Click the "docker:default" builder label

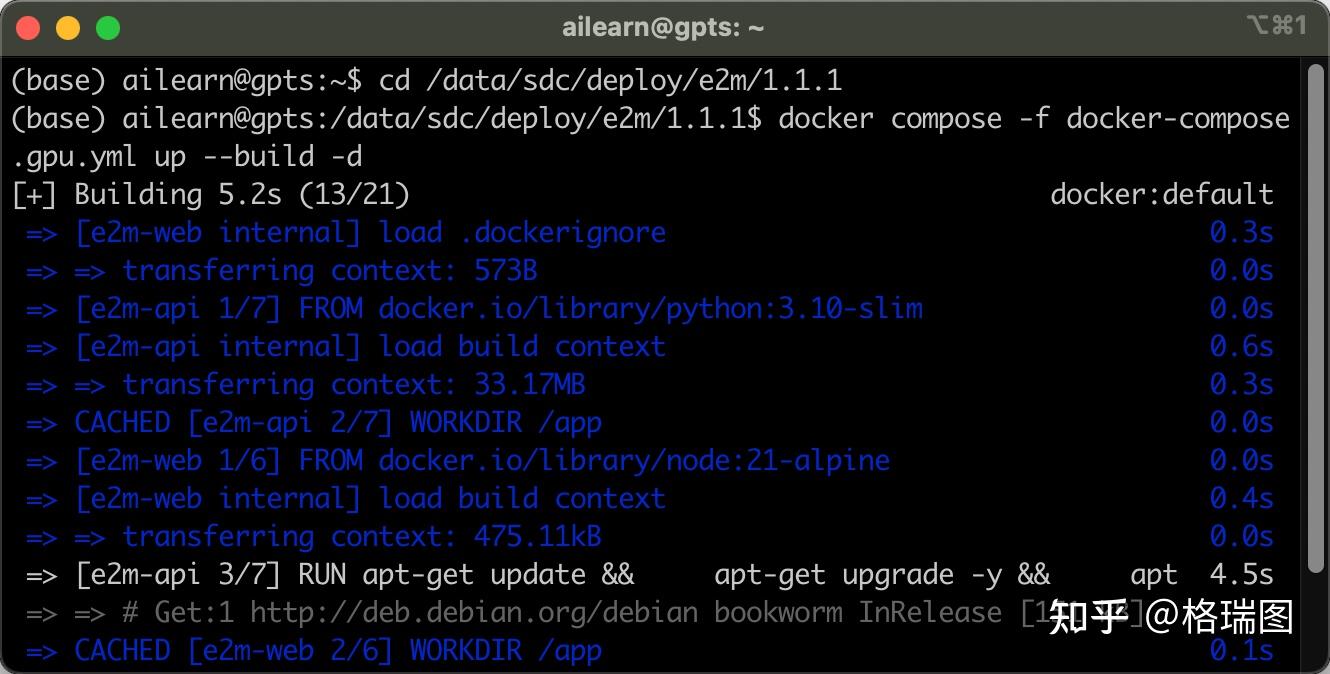pos(1161,194)
